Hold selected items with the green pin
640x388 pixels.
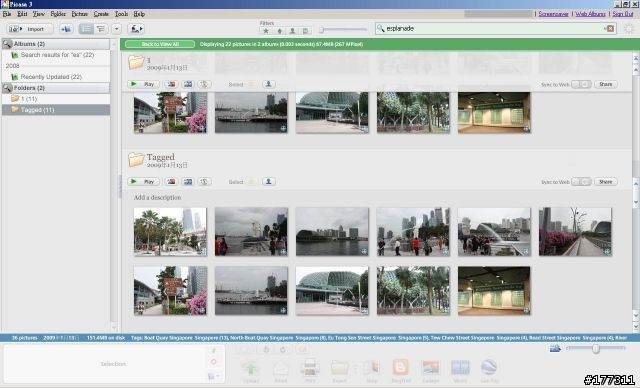(x=213, y=350)
